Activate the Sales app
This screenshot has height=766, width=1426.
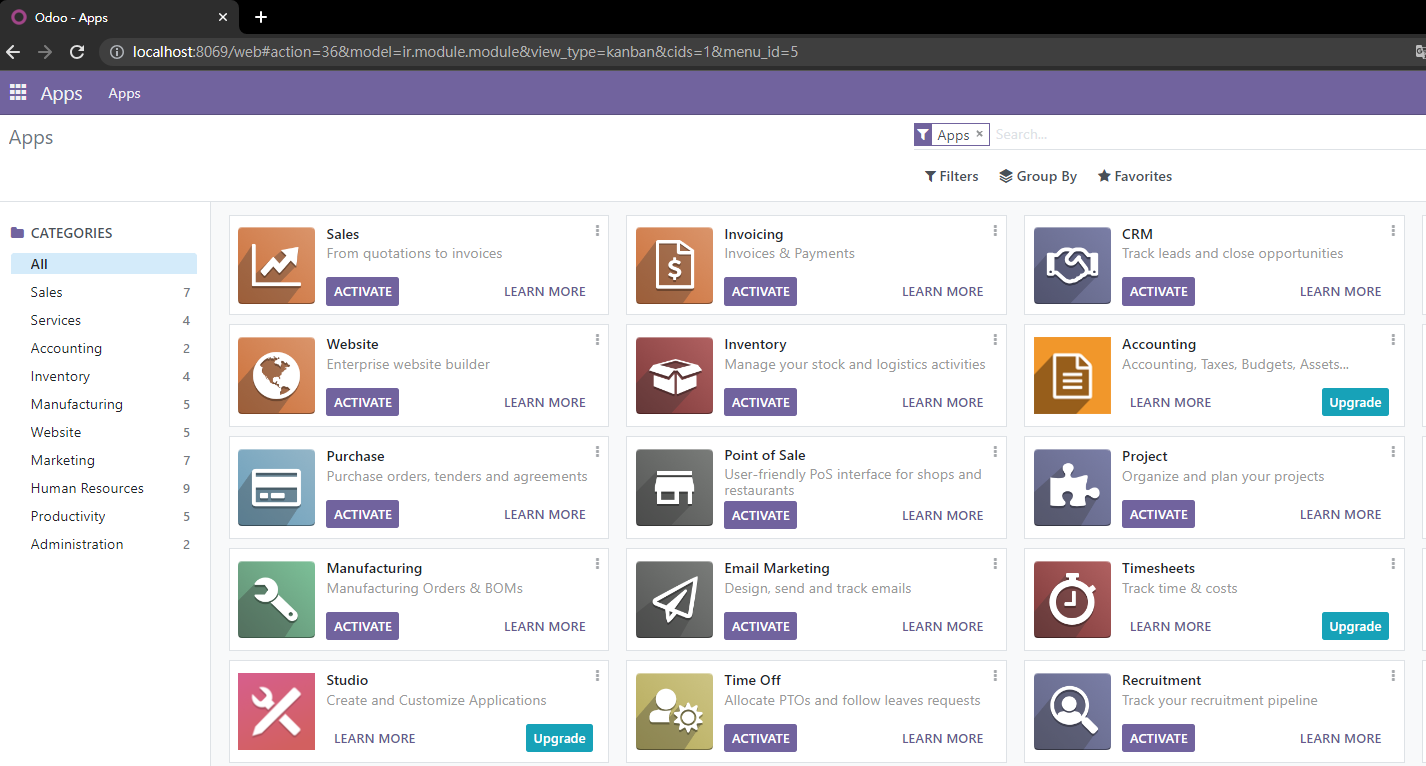[362, 291]
